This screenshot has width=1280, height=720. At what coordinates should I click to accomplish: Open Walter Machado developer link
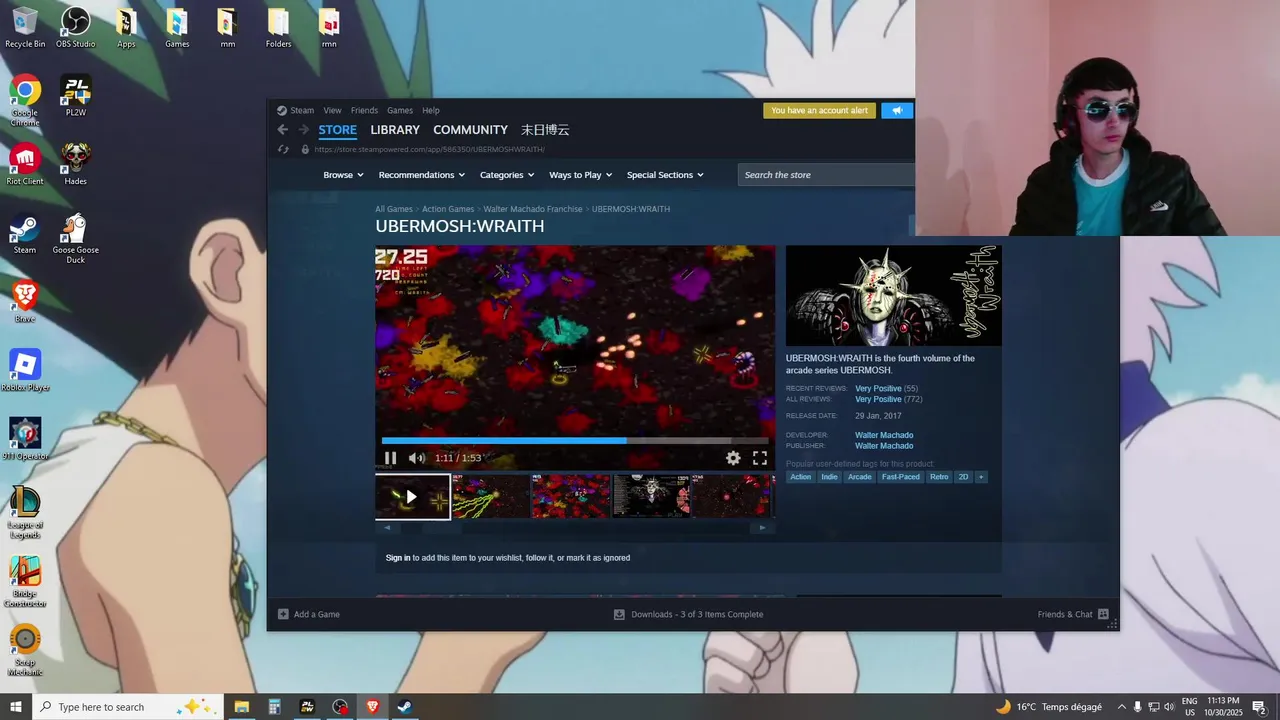click(x=884, y=435)
